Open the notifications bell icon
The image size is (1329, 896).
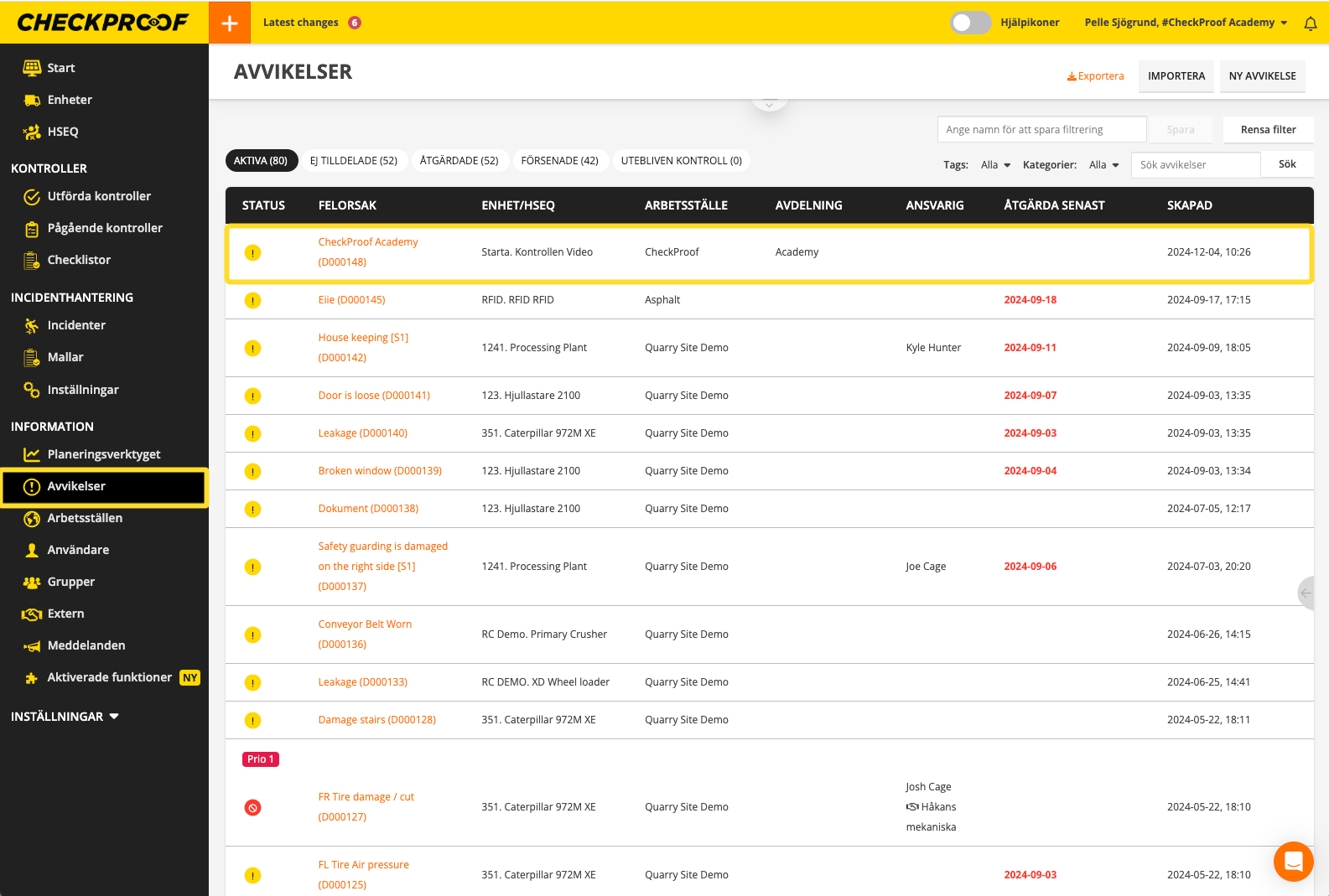pos(1310,23)
